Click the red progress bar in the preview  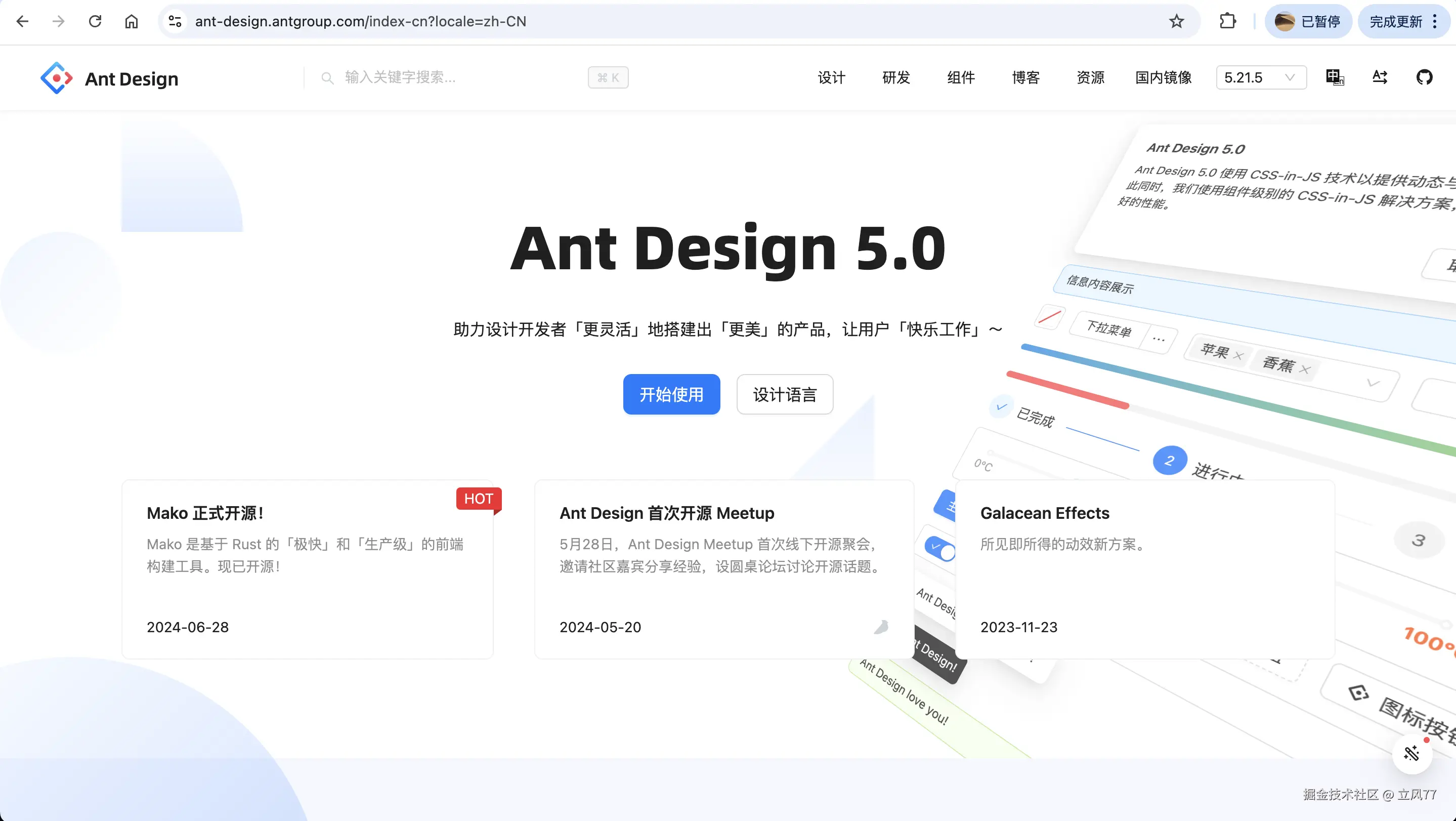coord(1067,390)
